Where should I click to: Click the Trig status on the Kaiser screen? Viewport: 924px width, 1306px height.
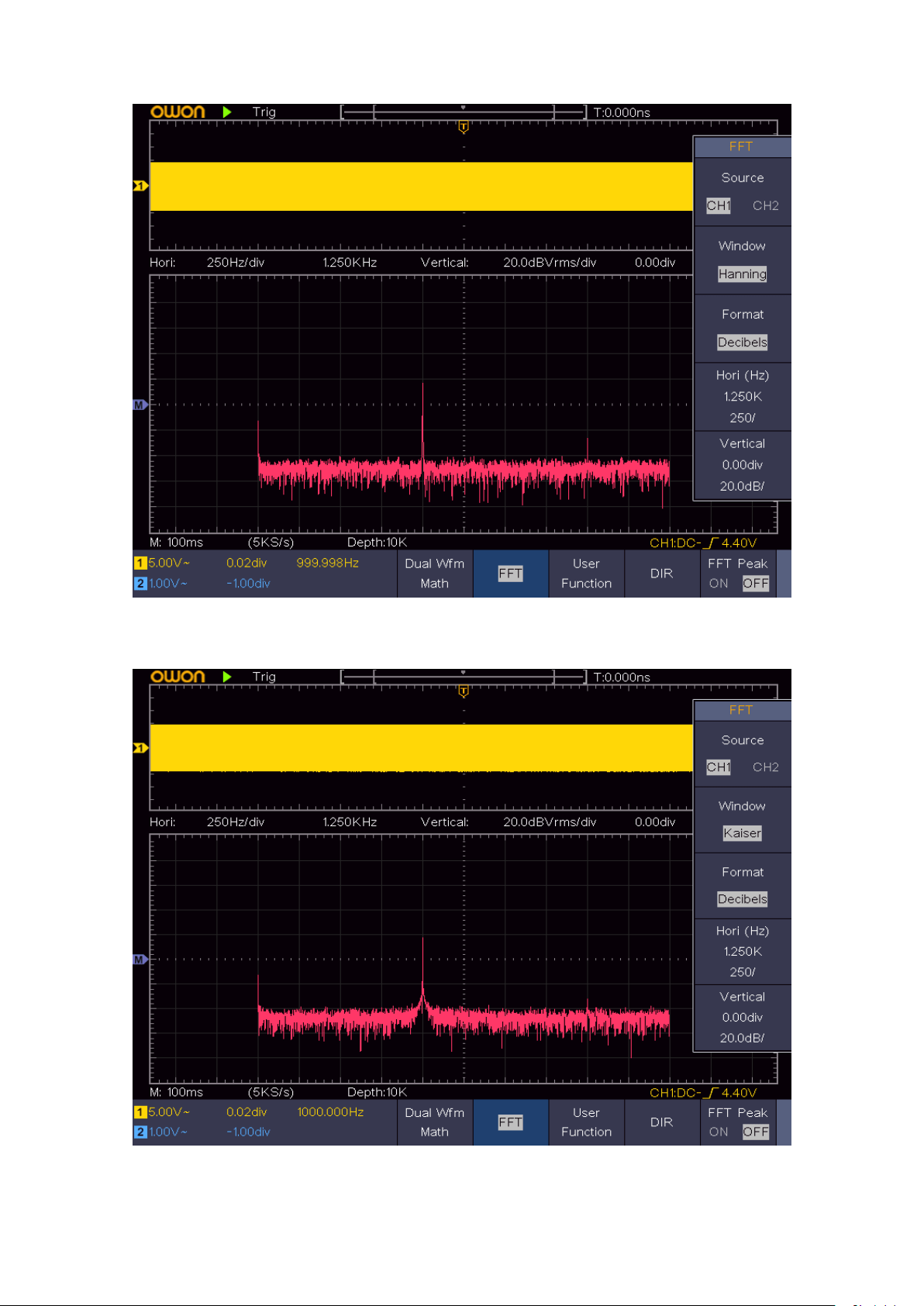(x=264, y=677)
